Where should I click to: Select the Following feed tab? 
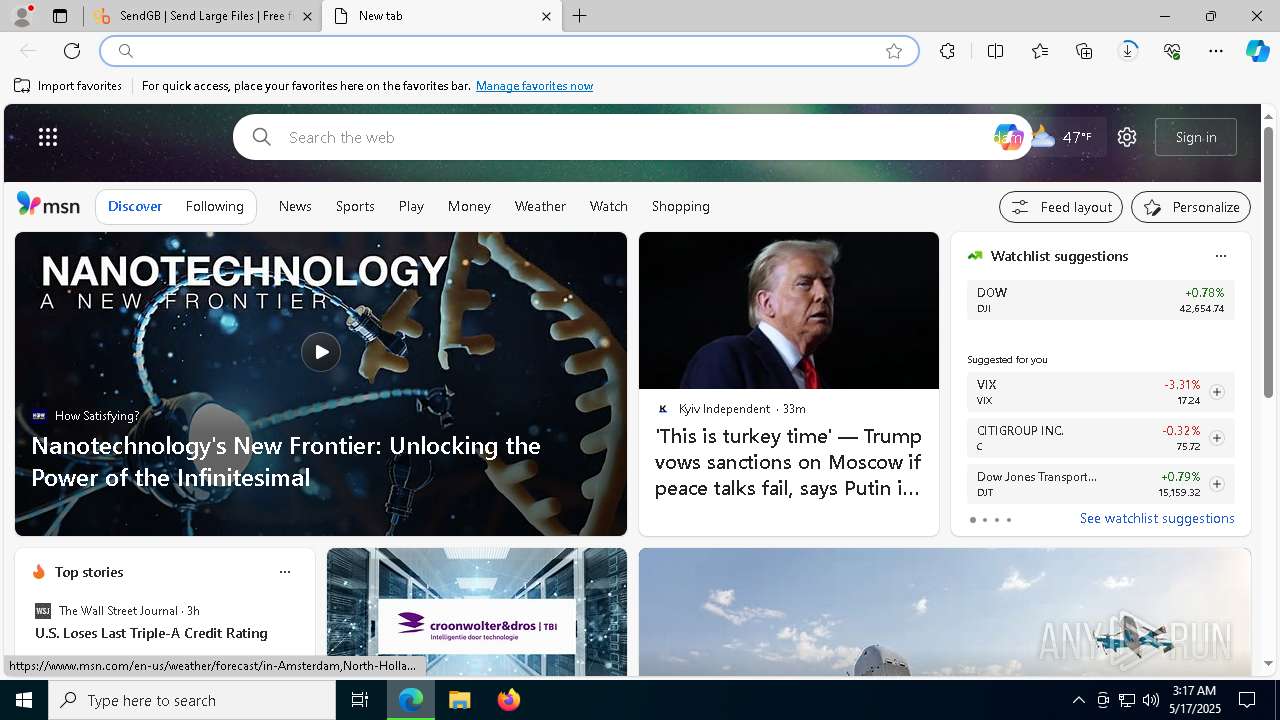[214, 206]
